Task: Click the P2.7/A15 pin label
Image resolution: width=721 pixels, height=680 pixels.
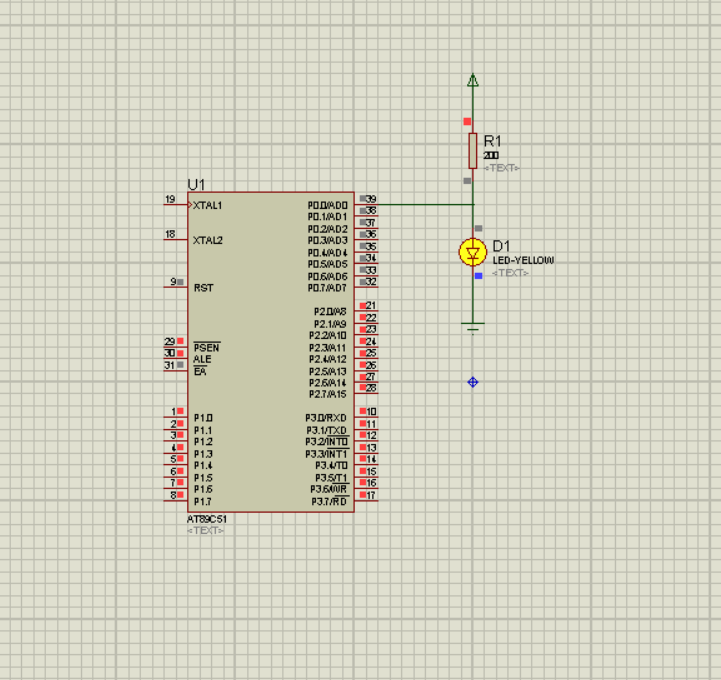Action: point(327,394)
